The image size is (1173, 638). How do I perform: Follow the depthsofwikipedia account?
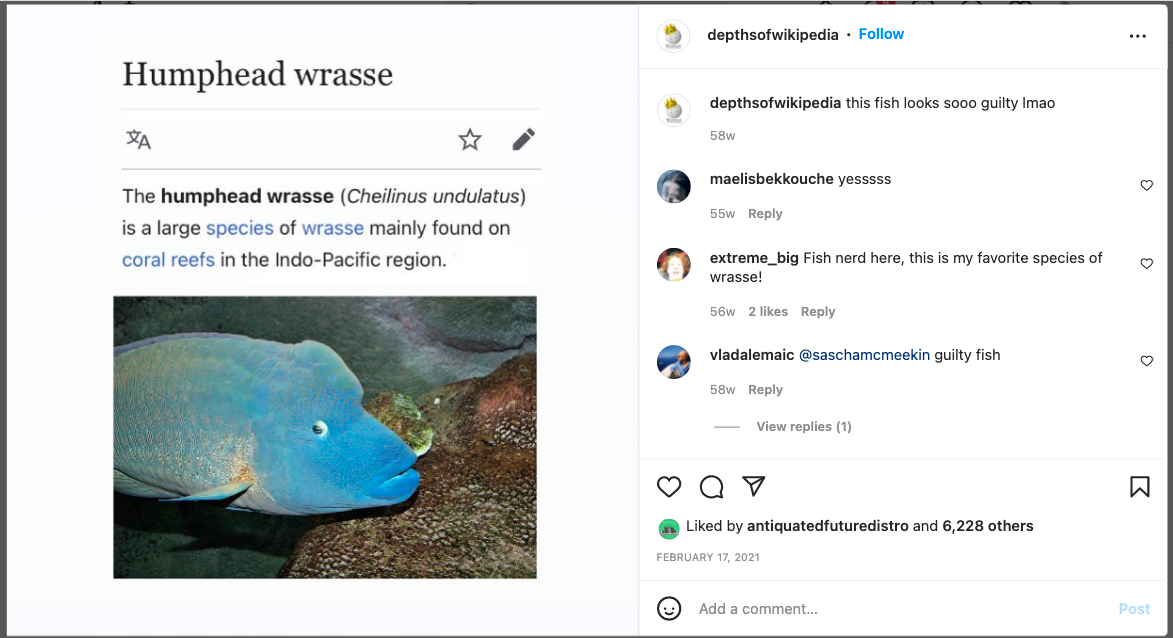click(x=880, y=34)
